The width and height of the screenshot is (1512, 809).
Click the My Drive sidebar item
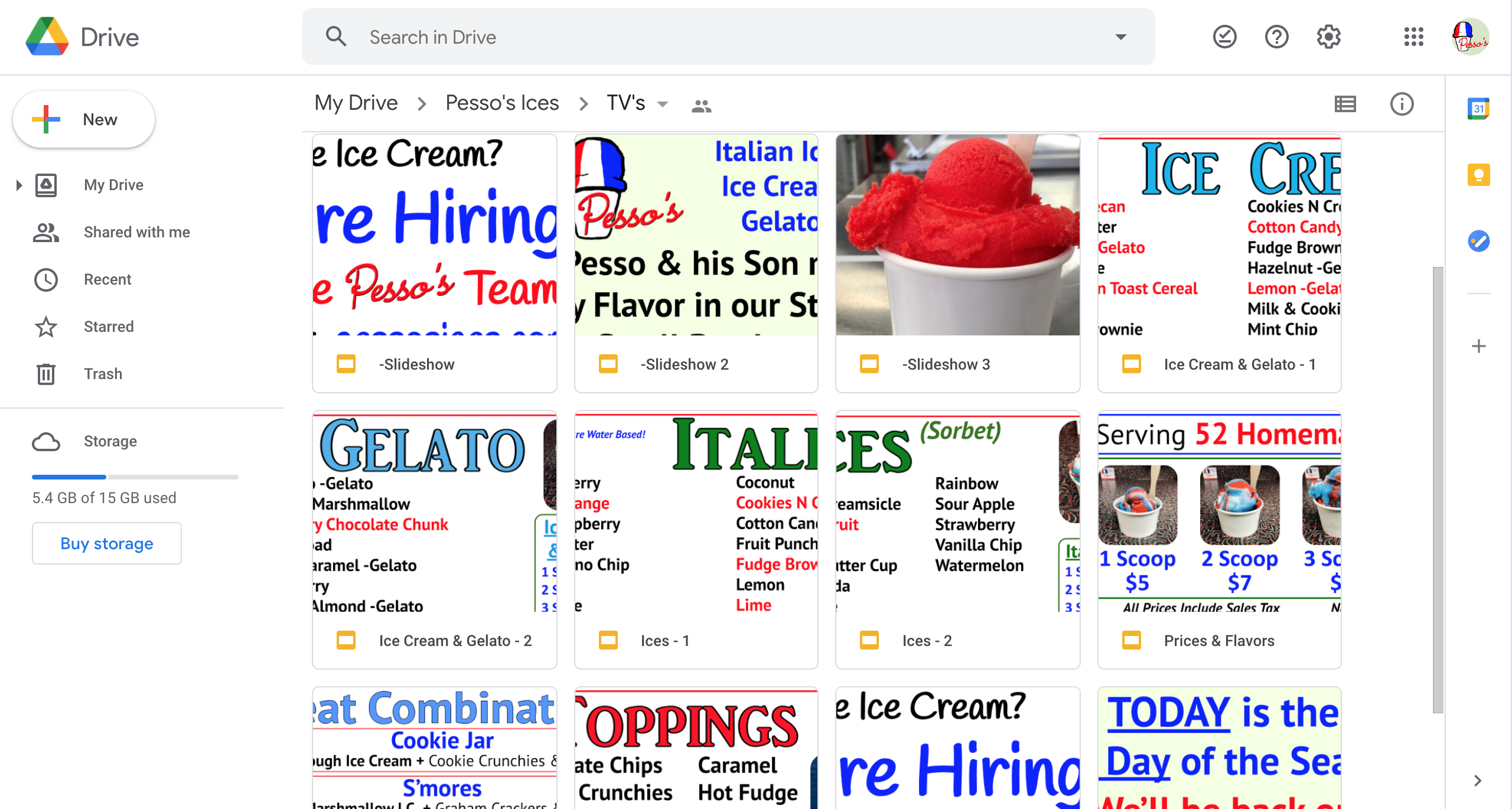113,185
